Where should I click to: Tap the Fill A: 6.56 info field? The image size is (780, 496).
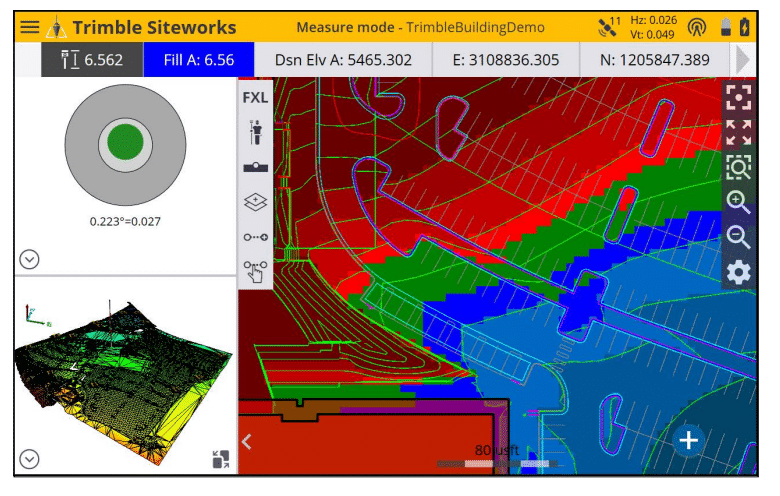[x=199, y=60]
